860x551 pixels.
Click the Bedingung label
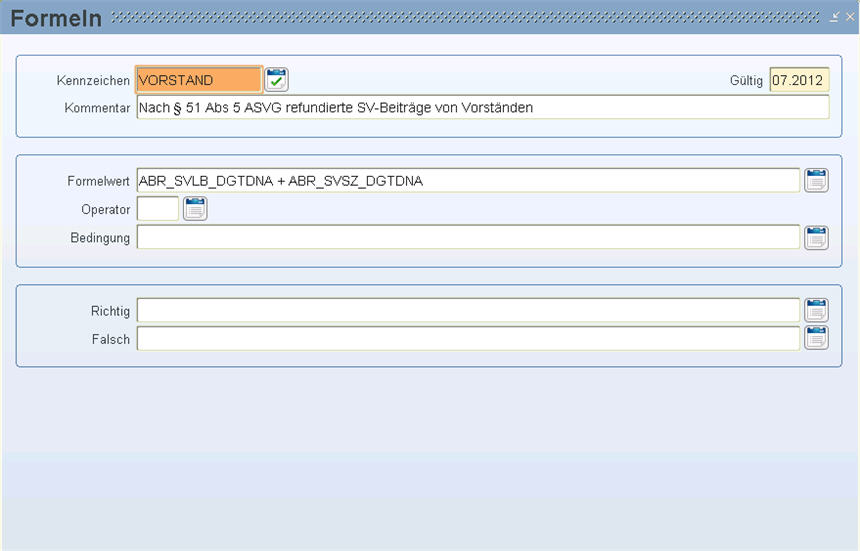point(100,238)
